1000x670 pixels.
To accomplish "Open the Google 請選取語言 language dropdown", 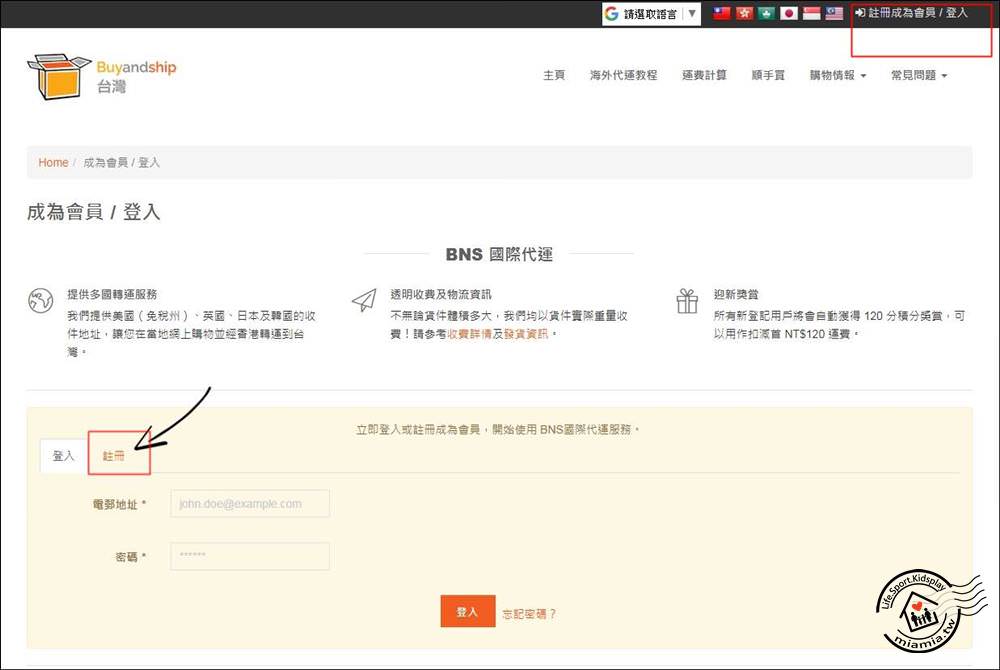I will 650,14.
